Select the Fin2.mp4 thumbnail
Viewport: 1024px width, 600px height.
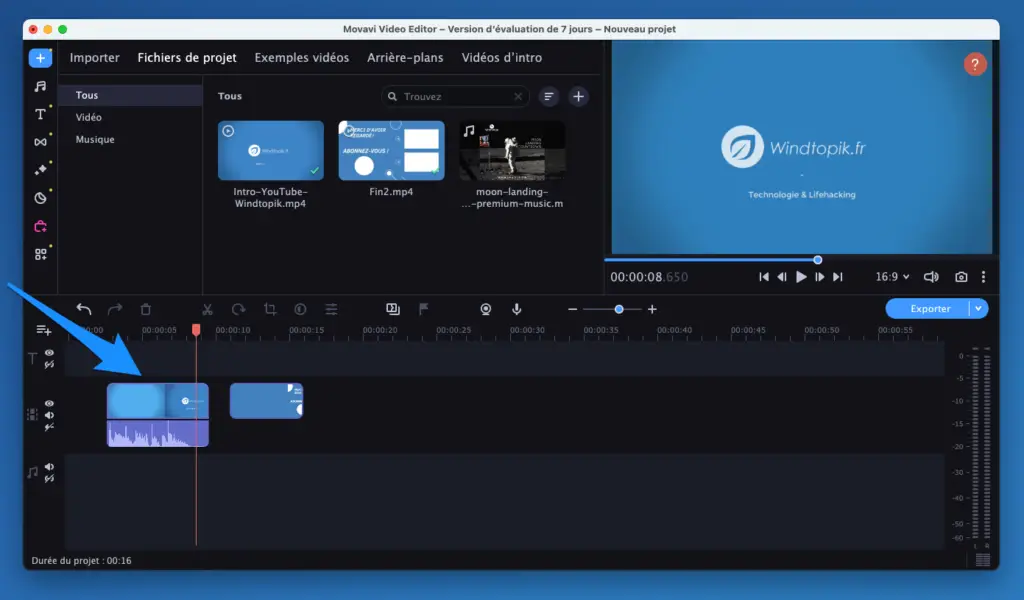391,150
